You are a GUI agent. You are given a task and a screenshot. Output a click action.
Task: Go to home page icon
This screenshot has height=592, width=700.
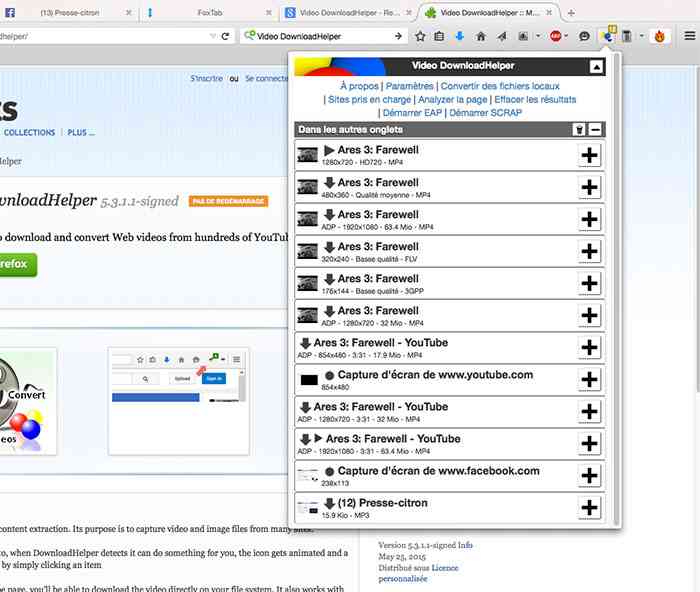click(x=481, y=36)
